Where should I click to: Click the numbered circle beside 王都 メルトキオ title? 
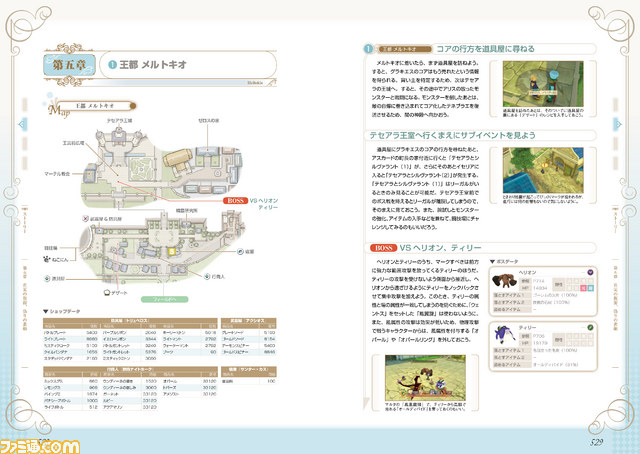pyautogui.click(x=113, y=65)
